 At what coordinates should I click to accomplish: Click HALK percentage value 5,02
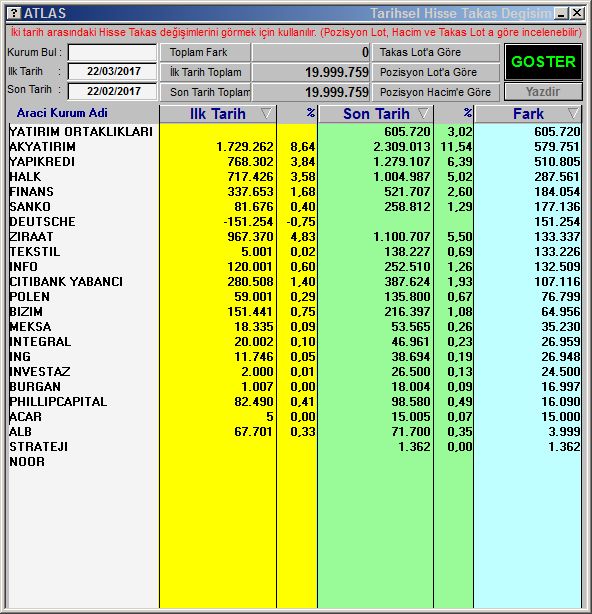pos(460,177)
